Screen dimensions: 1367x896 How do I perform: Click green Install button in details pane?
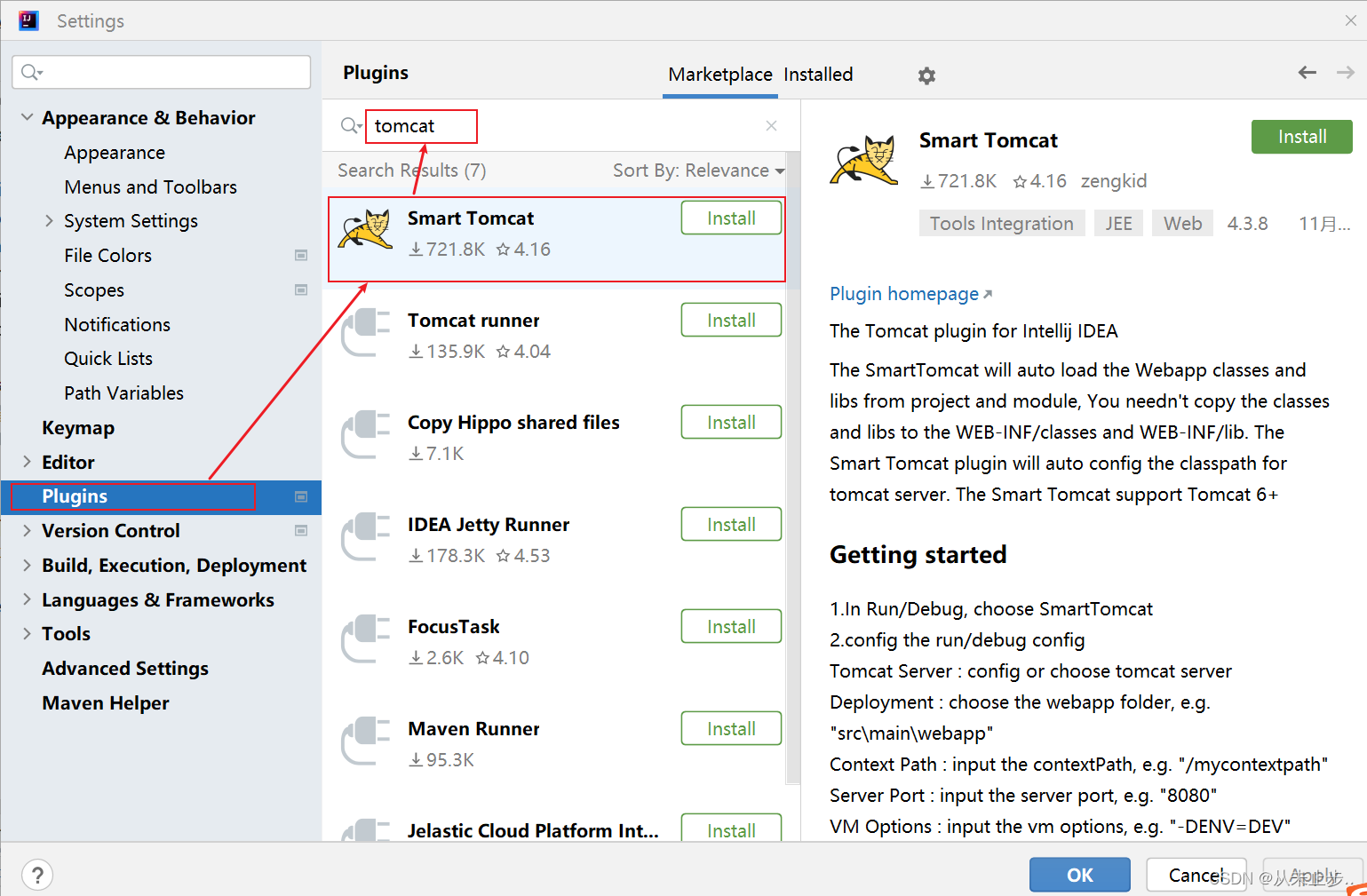click(1301, 137)
